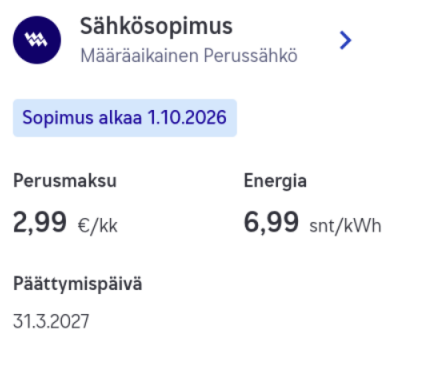Select the end date 31.3.2027
This screenshot has width=427, height=383.
pyautogui.click(x=51, y=322)
